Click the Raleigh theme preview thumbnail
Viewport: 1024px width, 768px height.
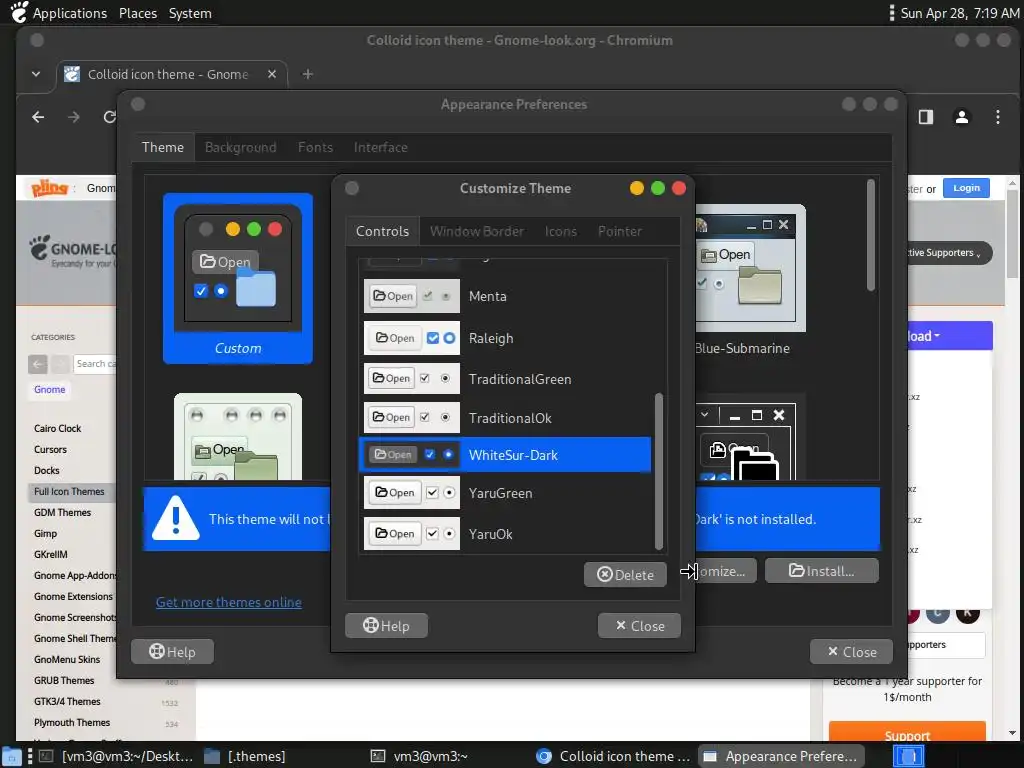[411, 338]
